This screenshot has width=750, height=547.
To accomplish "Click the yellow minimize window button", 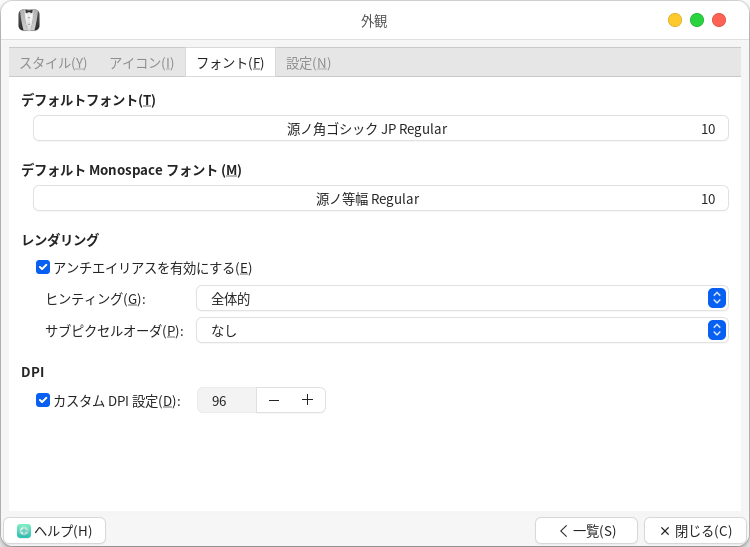I will [675, 20].
